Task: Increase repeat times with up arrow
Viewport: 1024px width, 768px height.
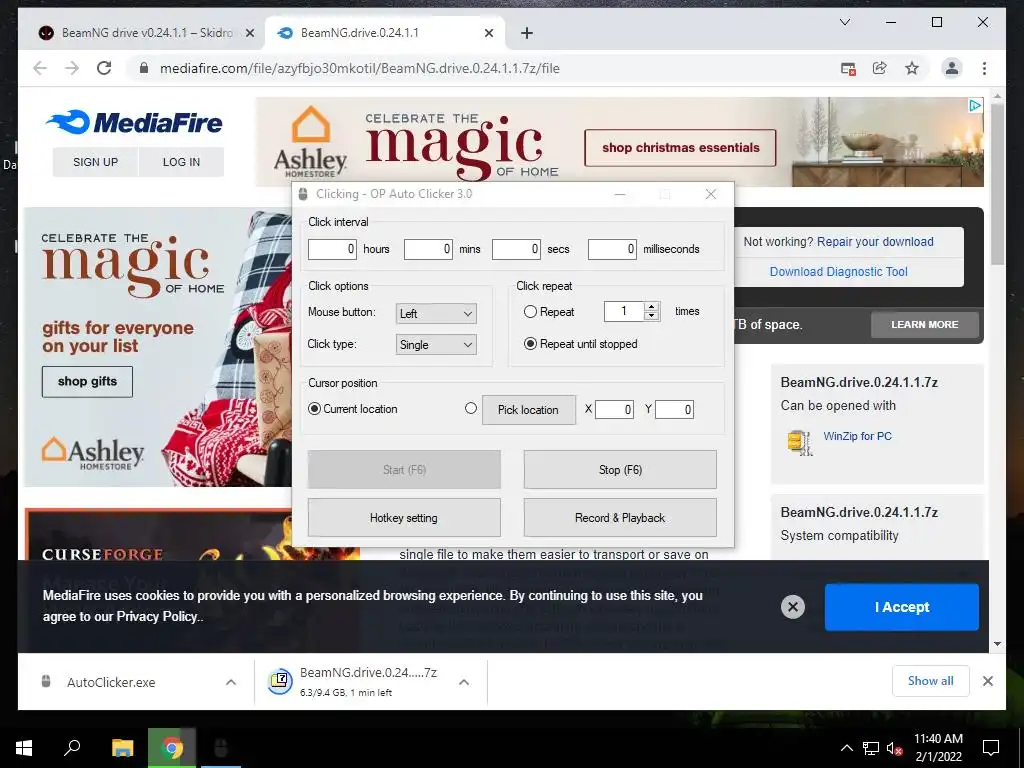Action: (x=651, y=307)
